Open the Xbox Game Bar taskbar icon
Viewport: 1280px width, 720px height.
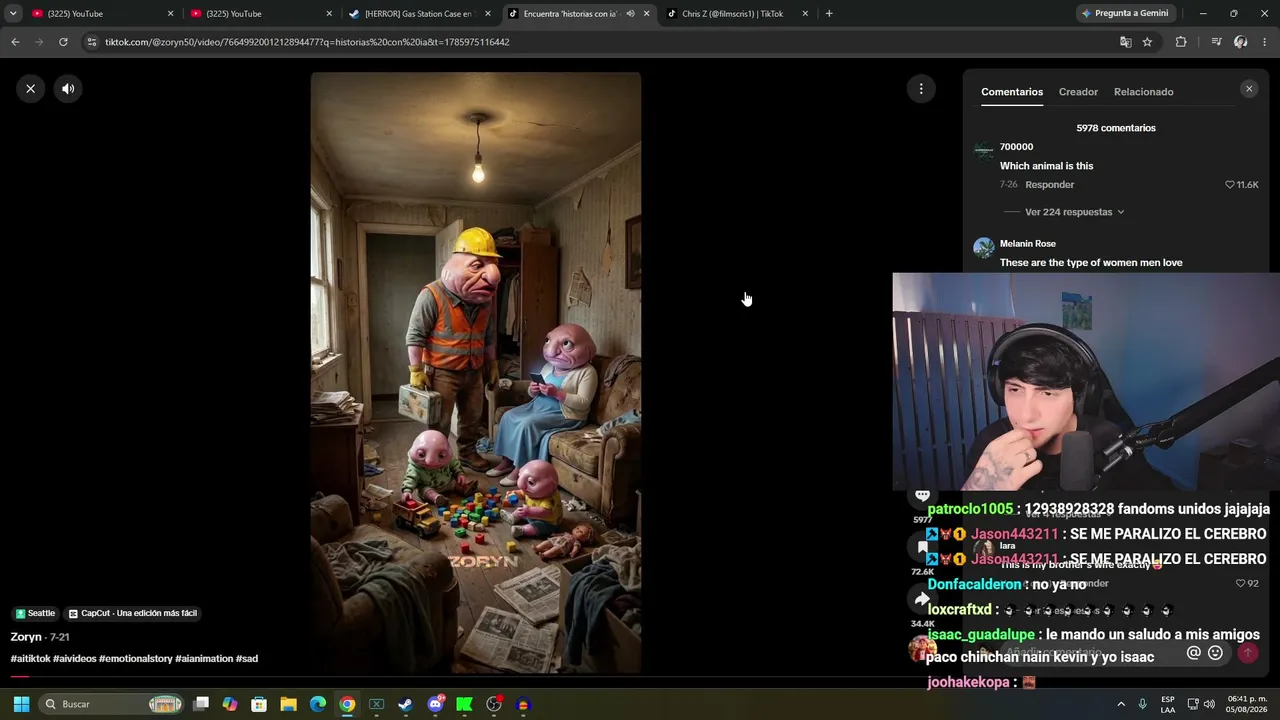pos(377,704)
